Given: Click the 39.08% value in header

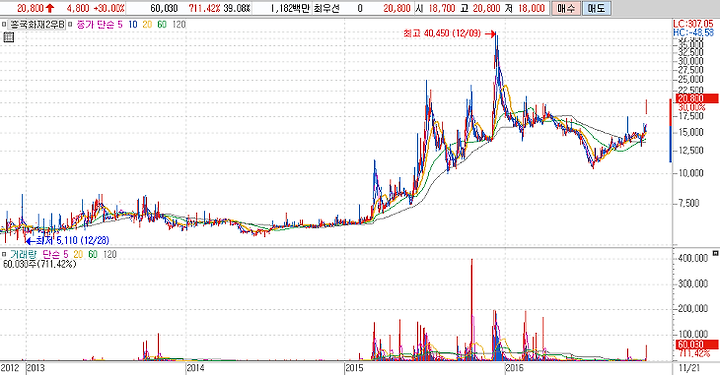Looking at the screenshot, I should coord(237,8).
